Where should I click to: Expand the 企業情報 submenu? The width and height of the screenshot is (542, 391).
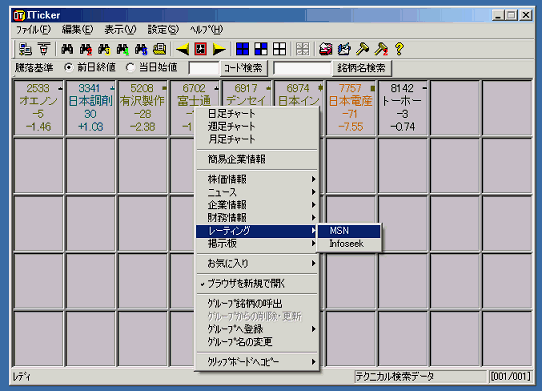256,205
